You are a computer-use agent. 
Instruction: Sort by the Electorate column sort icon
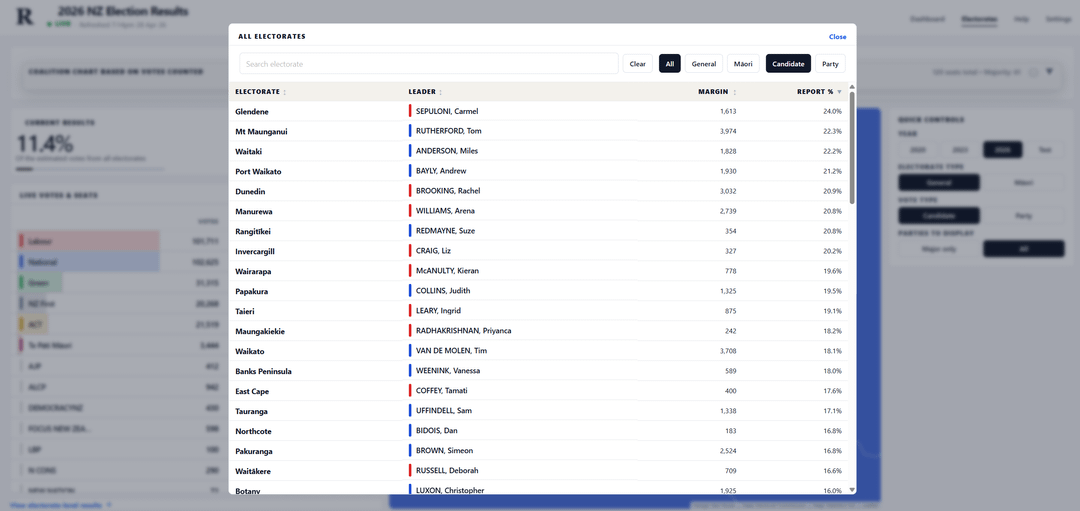coord(285,92)
